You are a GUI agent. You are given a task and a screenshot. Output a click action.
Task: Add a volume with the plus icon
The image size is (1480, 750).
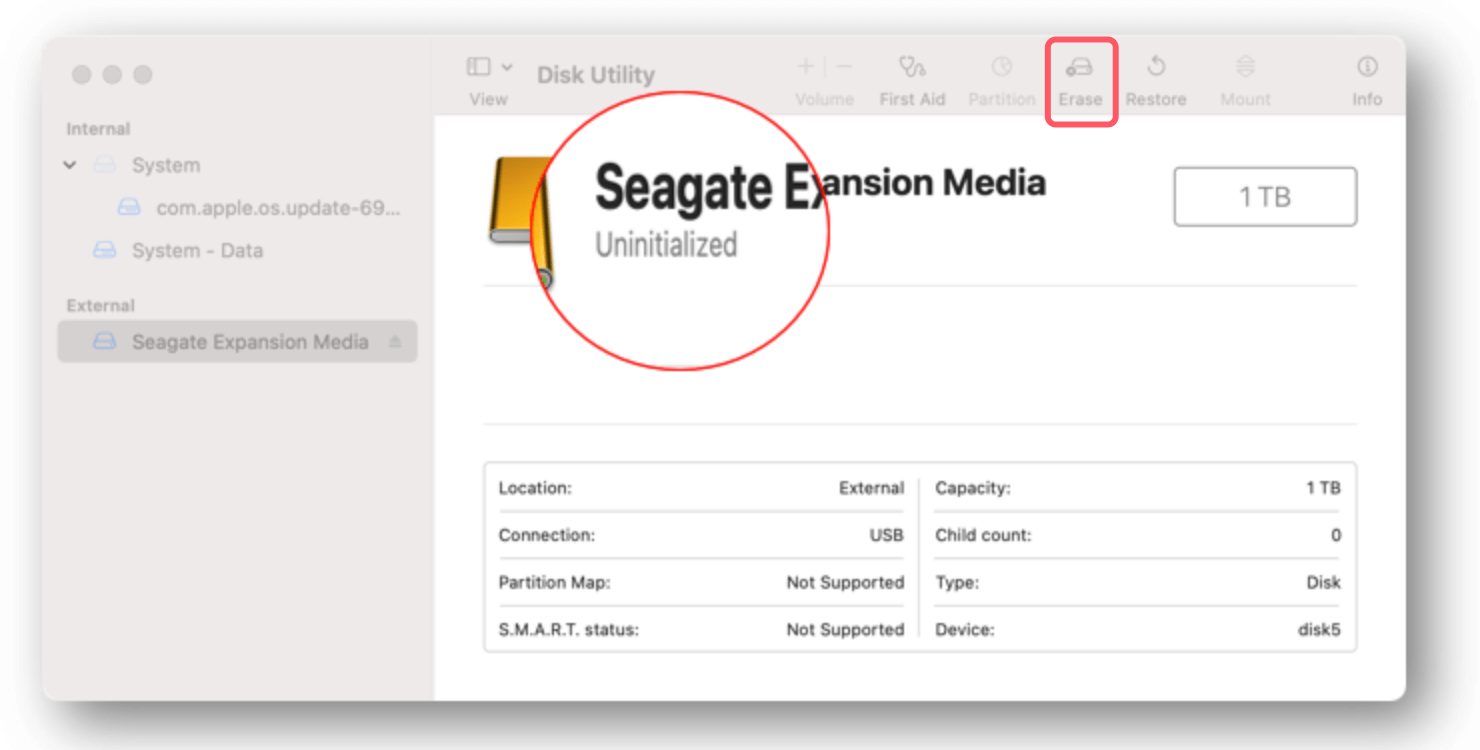(x=806, y=65)
